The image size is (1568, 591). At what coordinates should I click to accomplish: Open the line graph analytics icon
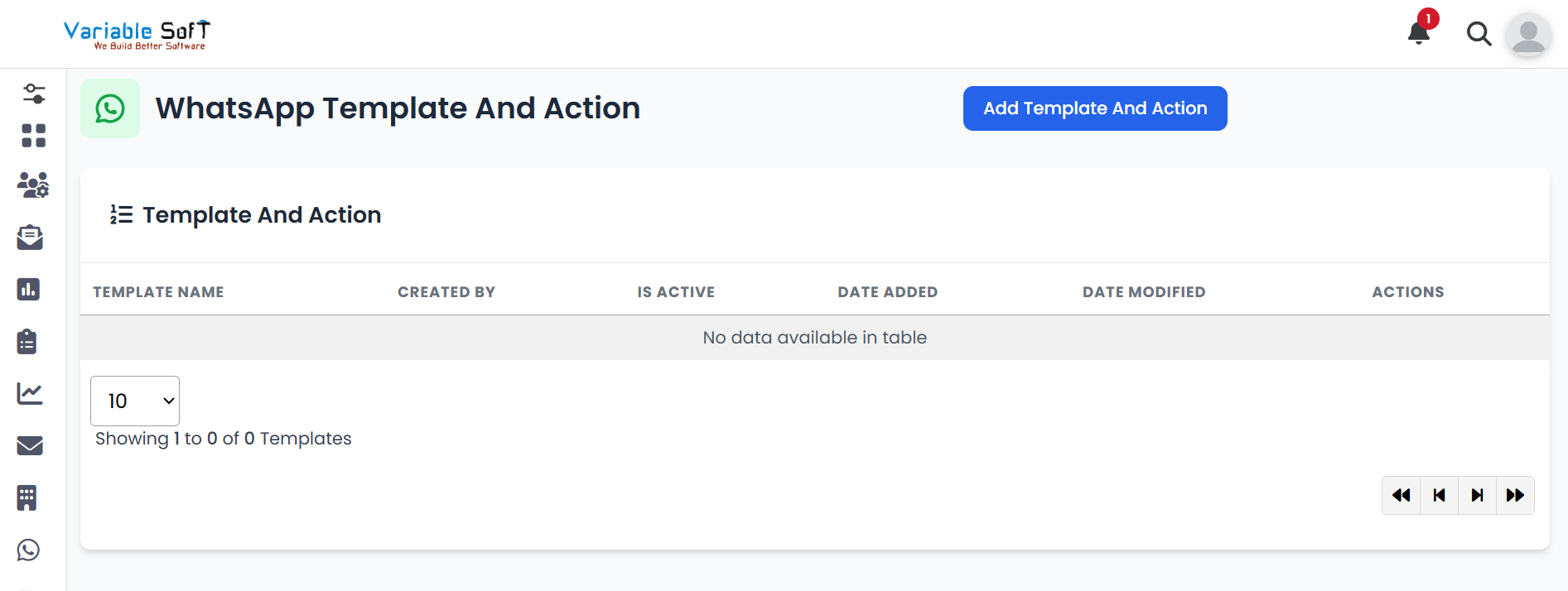(x=30, y=393)
